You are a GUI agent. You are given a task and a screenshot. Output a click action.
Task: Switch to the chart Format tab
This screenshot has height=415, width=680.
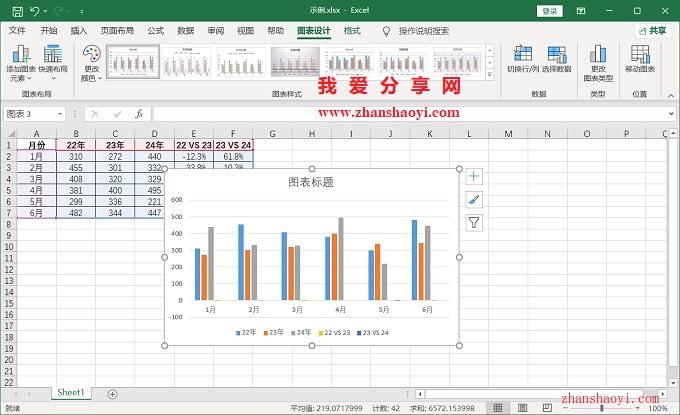352,31
